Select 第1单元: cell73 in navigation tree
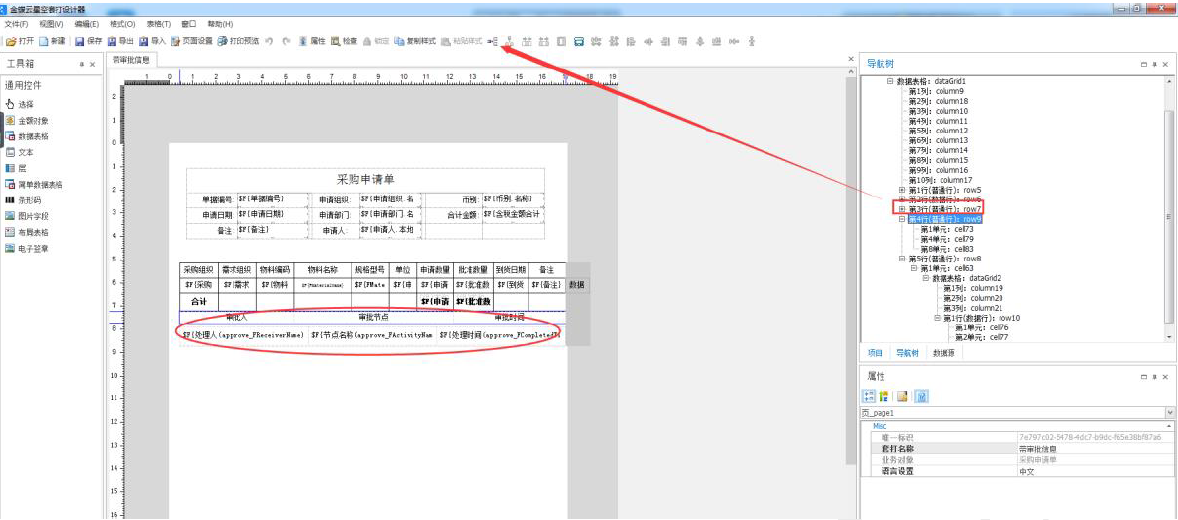Screen dimensions: 1178x520 tap(946, 229)
